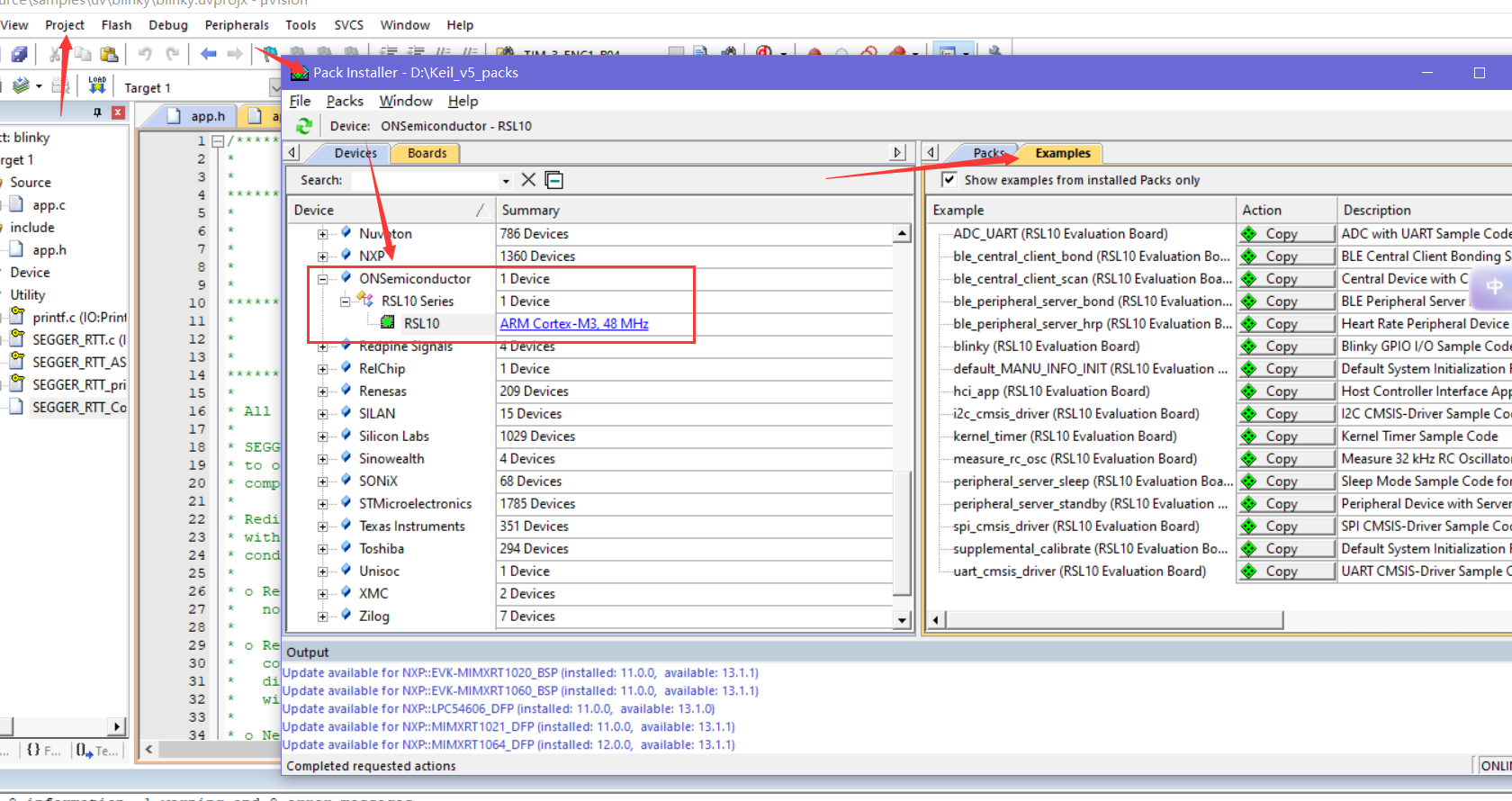The height and width of the screenshot is (801, 1512).
Task: Expand the STMicroelectronics vendor node
Action: 322,504
